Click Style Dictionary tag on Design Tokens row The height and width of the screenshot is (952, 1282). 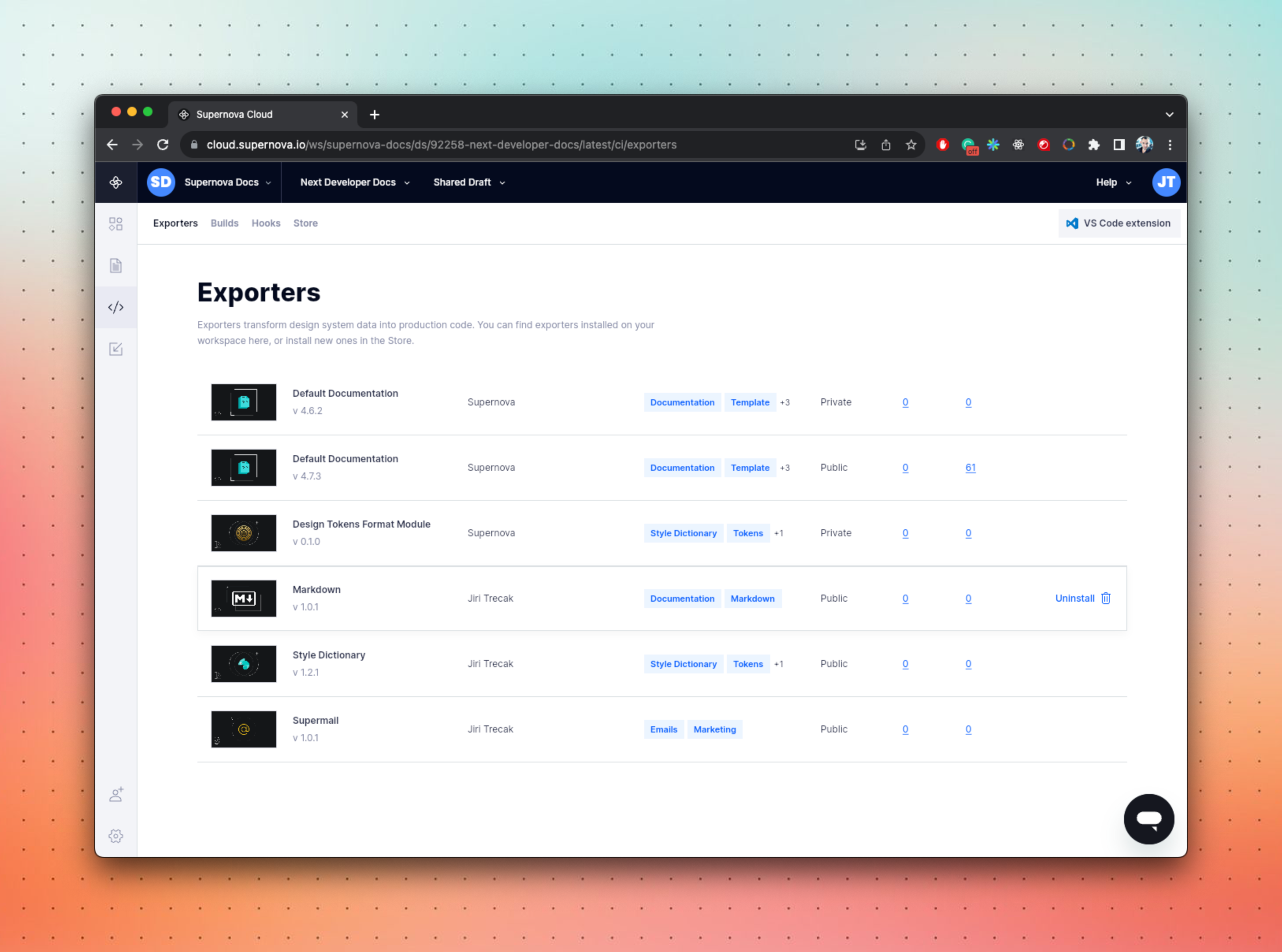683,533
